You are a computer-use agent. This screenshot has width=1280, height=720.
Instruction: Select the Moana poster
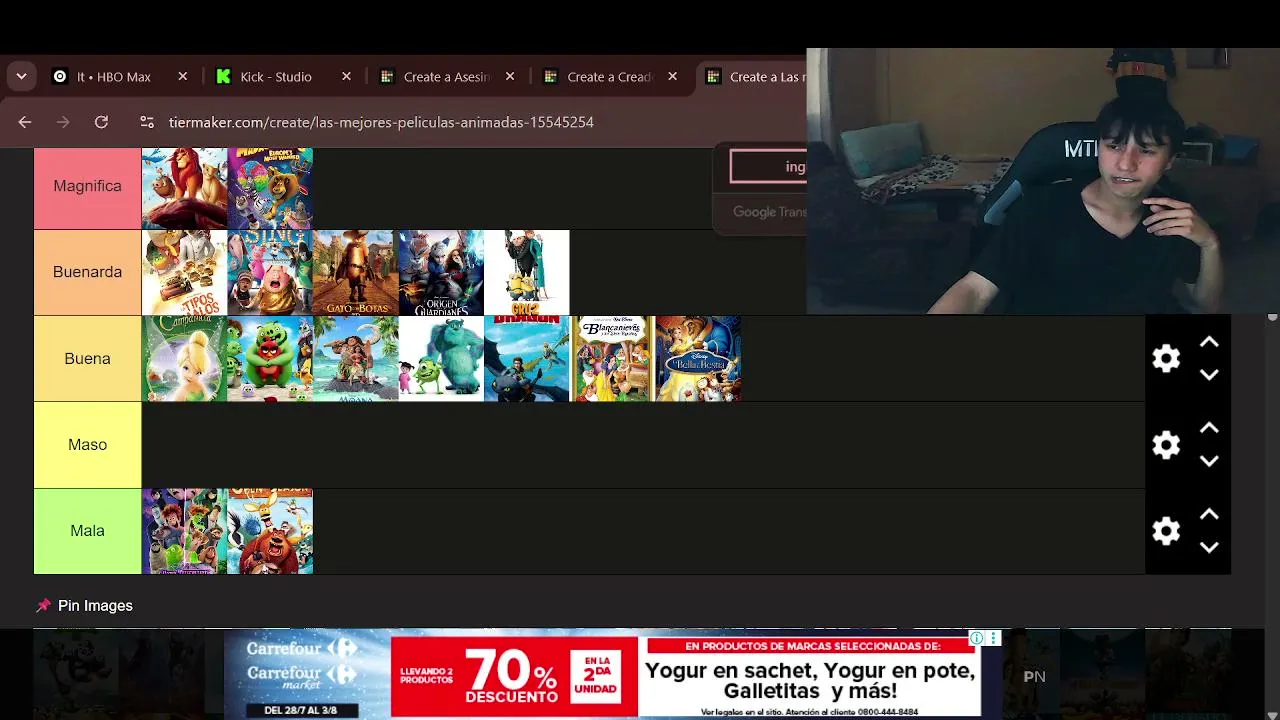tap(356, 359)
